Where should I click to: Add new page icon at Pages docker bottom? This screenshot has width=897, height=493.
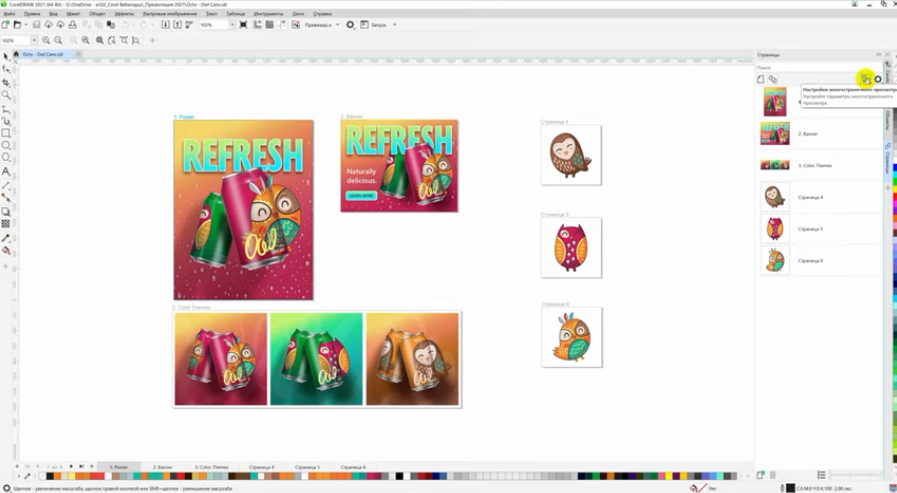(x=760, y=475)
